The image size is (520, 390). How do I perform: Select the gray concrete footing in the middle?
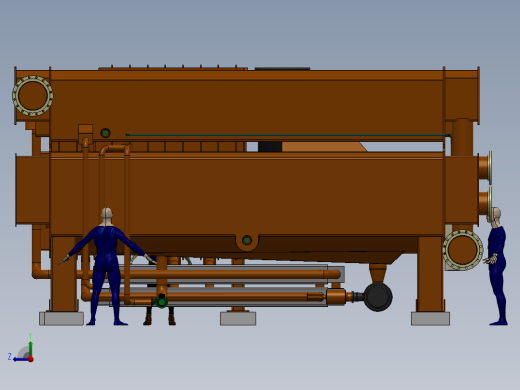point(238,319)
